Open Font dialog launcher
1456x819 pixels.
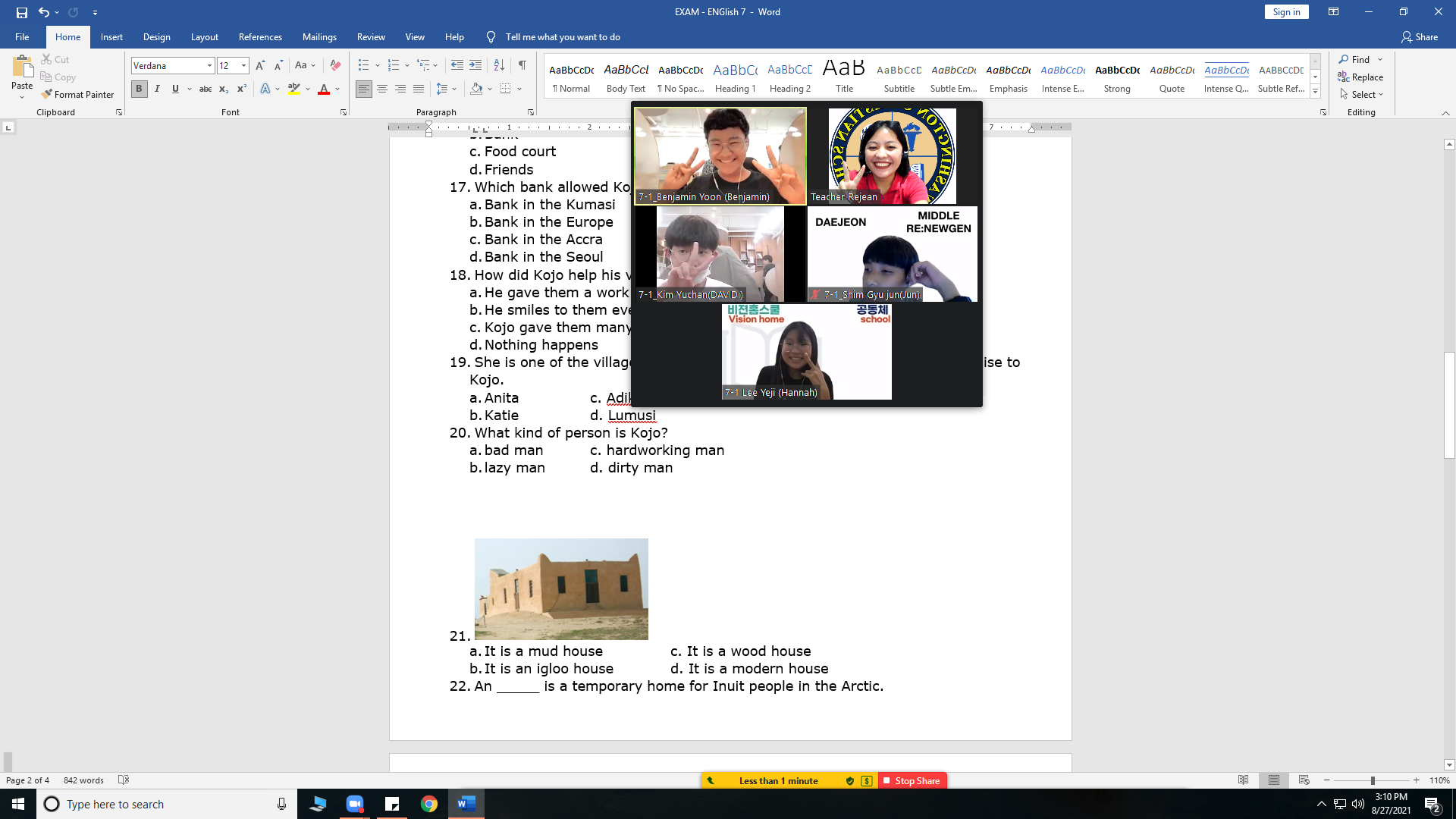tap(344, 112)
